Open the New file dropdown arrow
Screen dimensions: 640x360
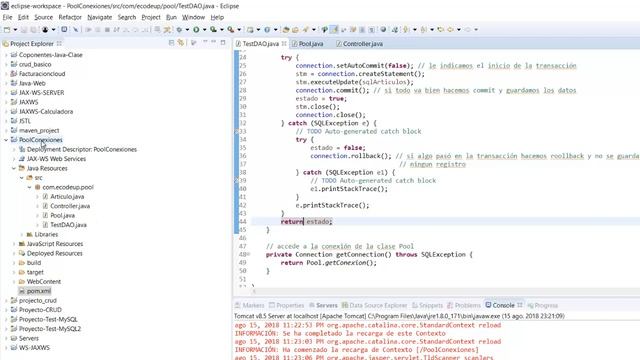(x=15, y=29)
